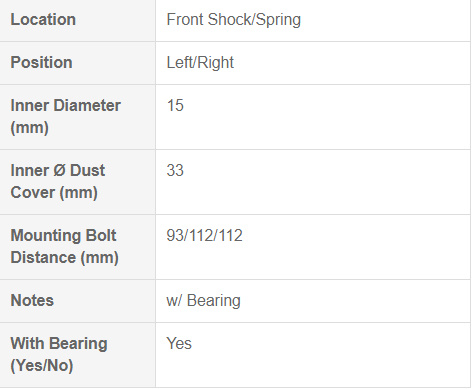Select the dust cover value 33
This screenshot has height=389, width=473.
[175, 170]
